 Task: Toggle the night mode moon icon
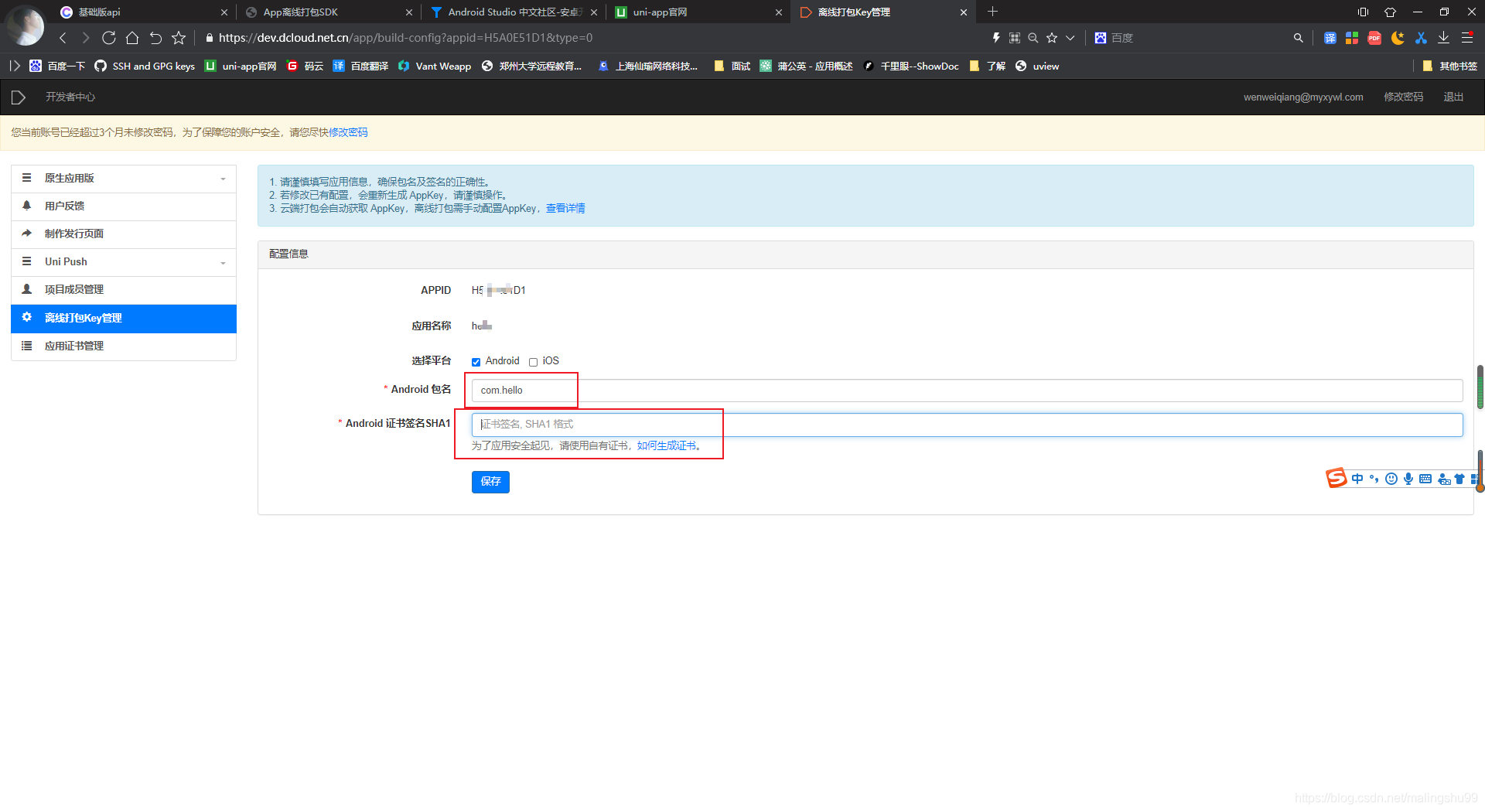tap(1398, 38)
